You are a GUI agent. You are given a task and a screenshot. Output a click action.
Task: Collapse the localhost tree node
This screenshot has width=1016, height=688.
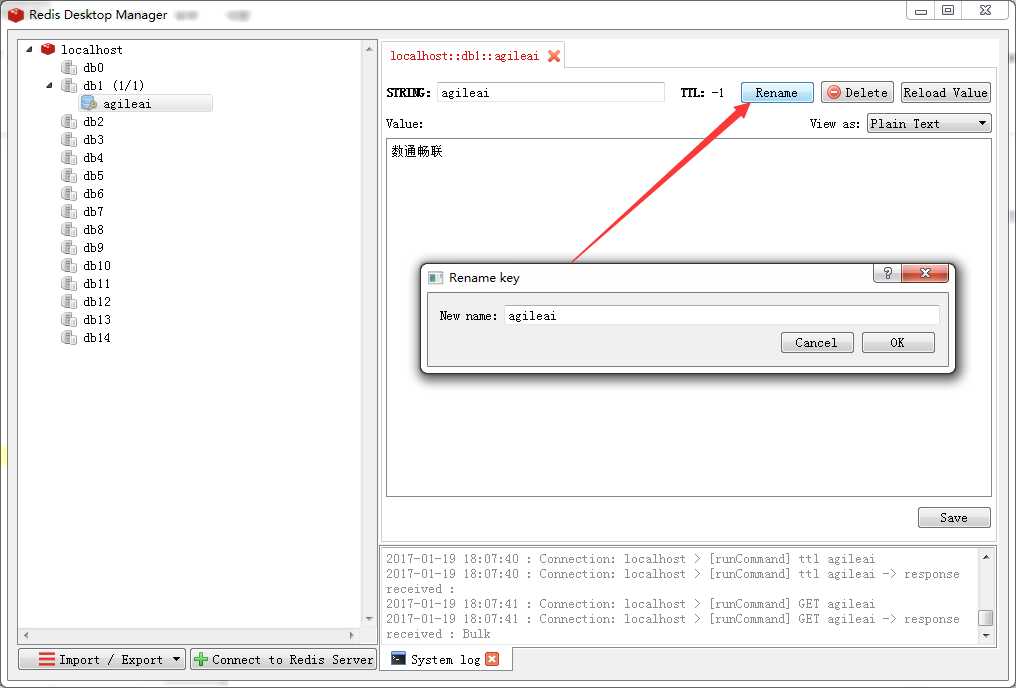pos(29,49)
